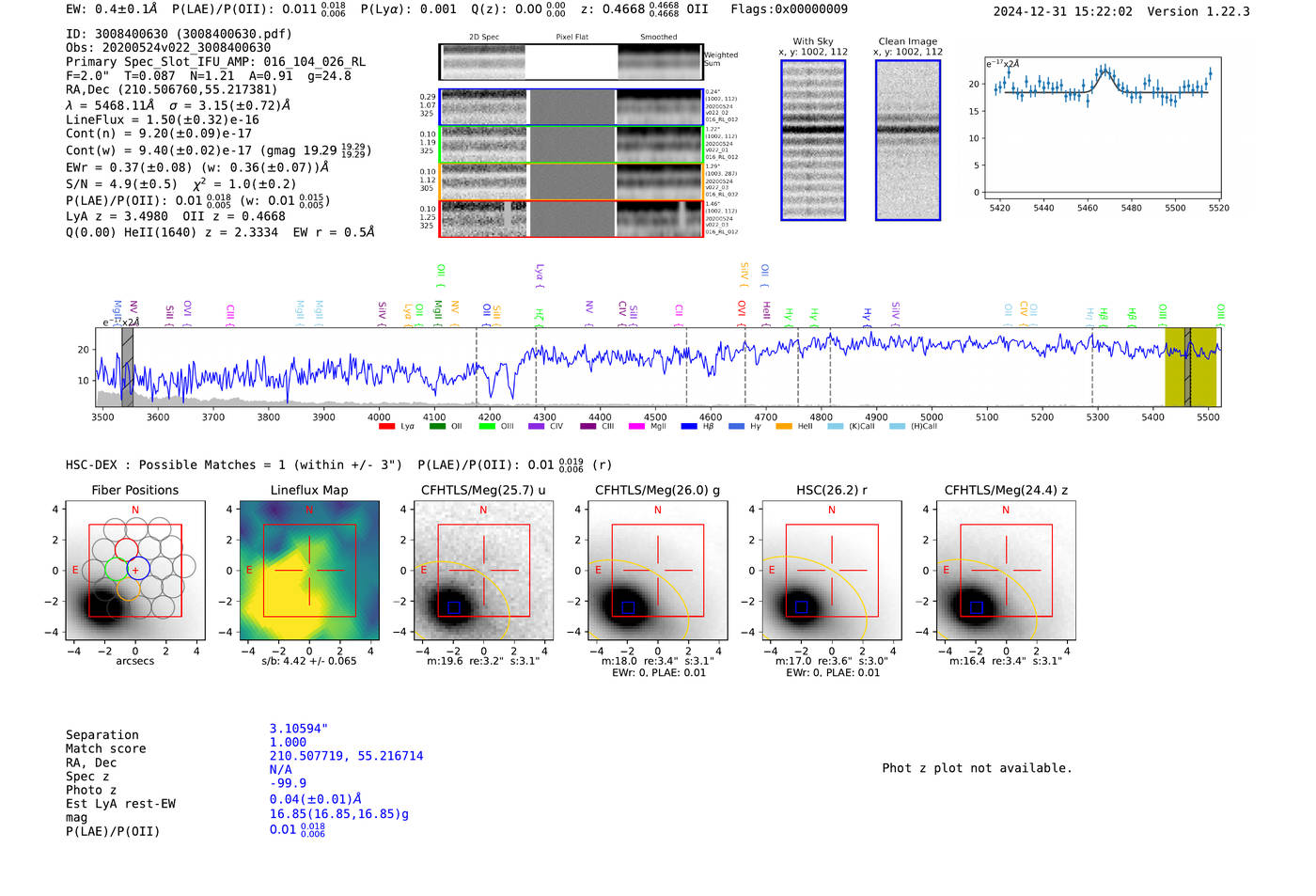Image resolution: width=1316 pixels, height=896 pixels.
Task: Click the Primary Spec_Slot_IFU_AMP line
Action: (x=215, y=62)
